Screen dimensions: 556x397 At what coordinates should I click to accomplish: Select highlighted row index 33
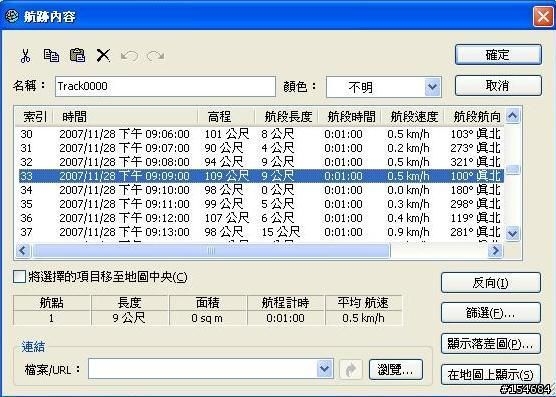(x=261, y=176)
